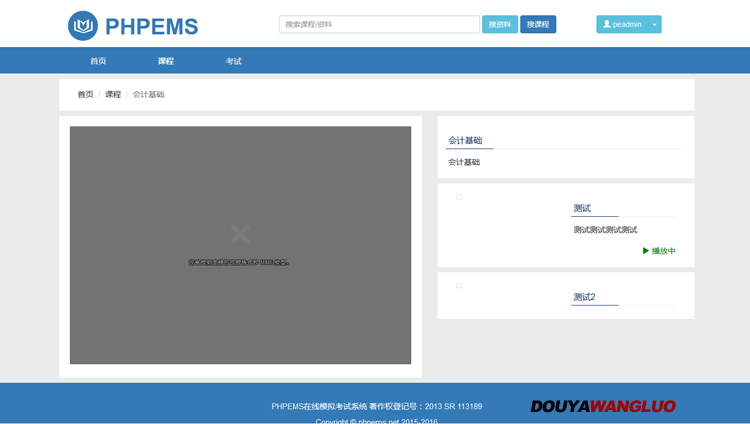Click the 会计基础 course heading
This screenshot has height=424, width=750.
click(465, 140)
